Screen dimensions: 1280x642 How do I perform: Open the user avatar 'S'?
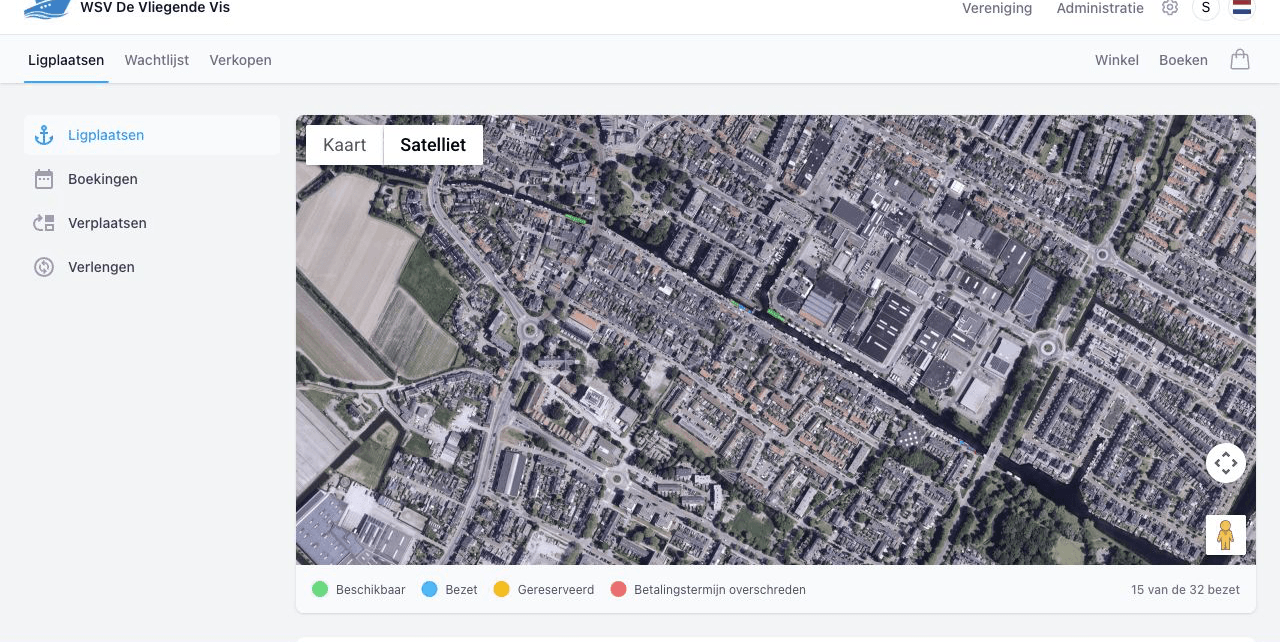[x=1206, y=8]
